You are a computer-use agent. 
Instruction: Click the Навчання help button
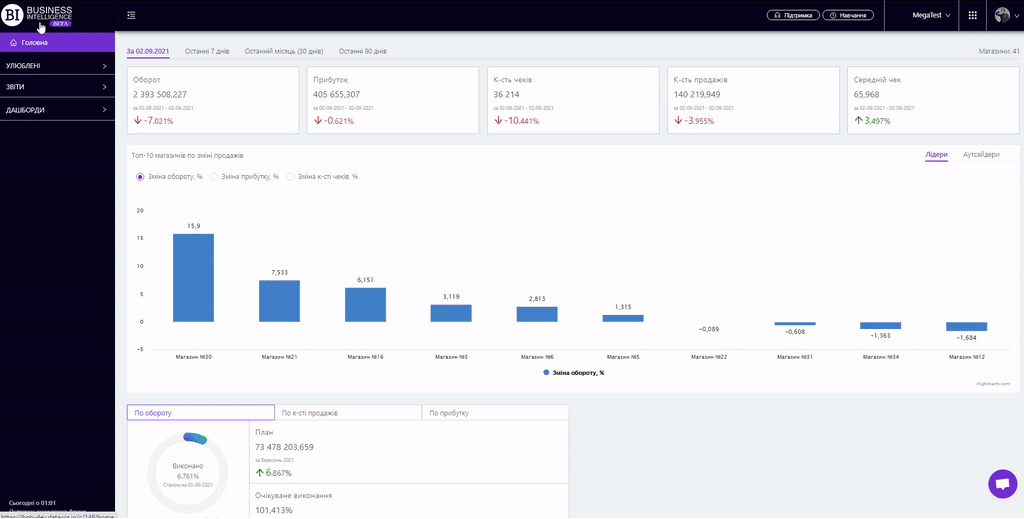[849, 16]
